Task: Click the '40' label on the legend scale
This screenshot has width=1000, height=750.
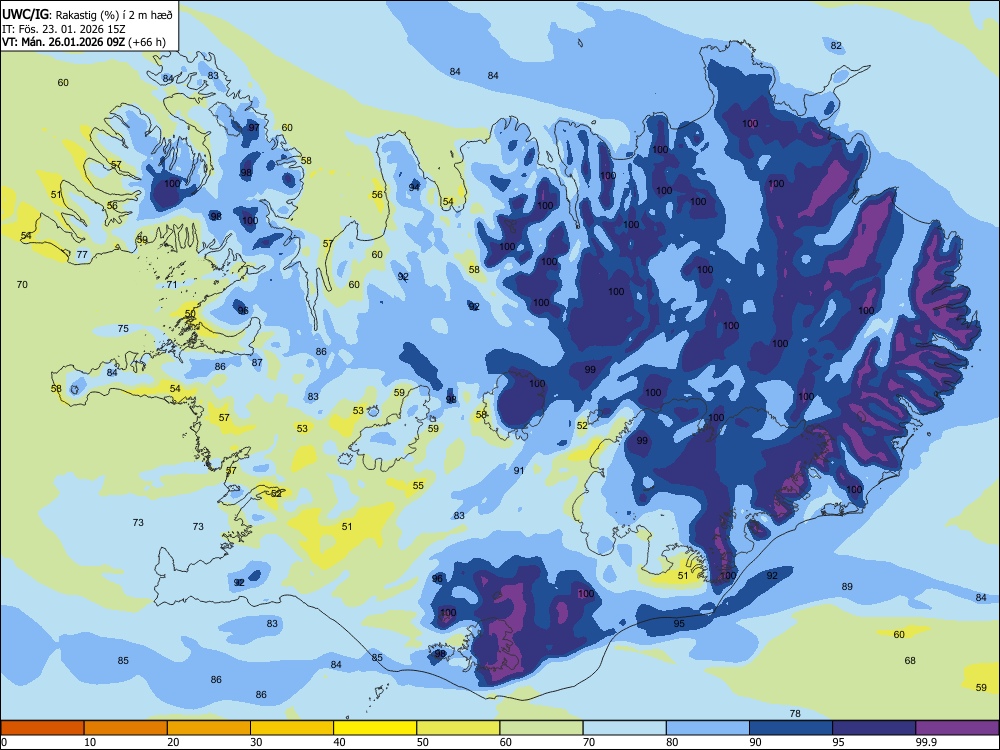Action: coord(339,742)
